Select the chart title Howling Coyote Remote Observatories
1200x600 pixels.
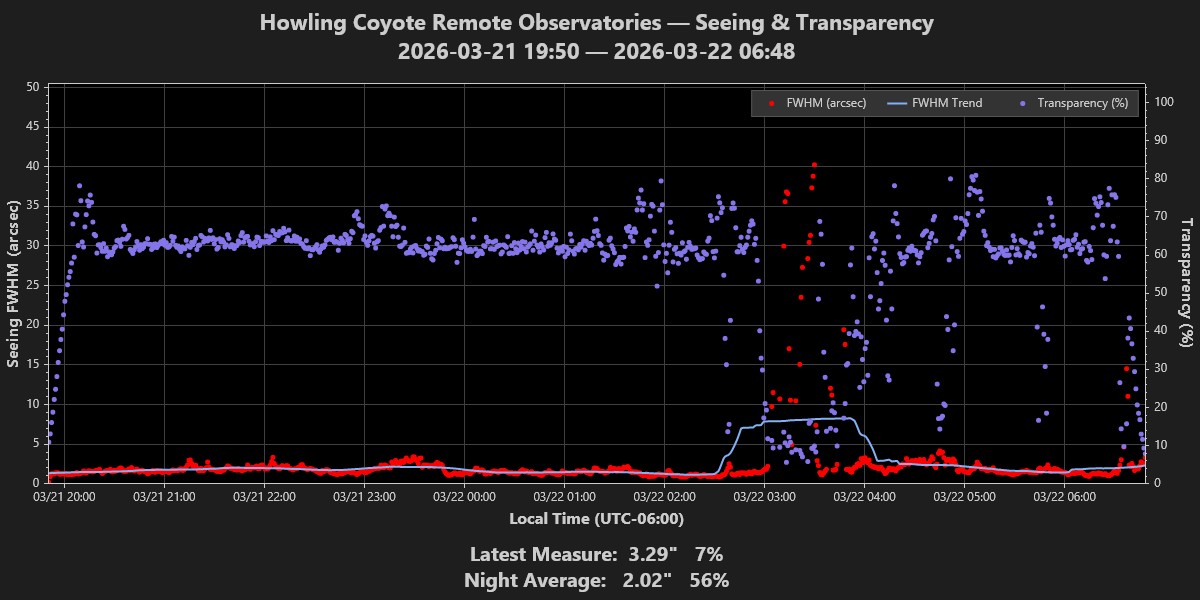coord(597,23)
